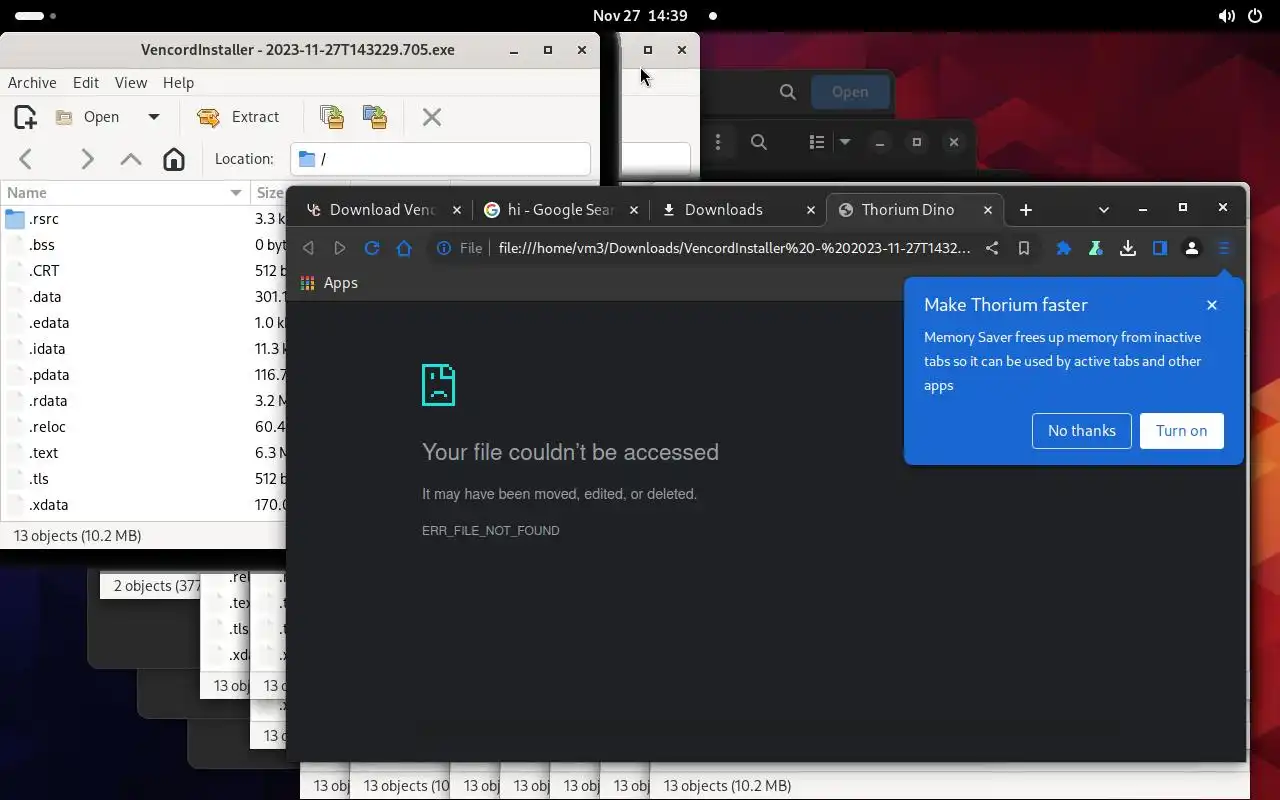Open the Apps bookmark shortcut

(x=329, y=283)
